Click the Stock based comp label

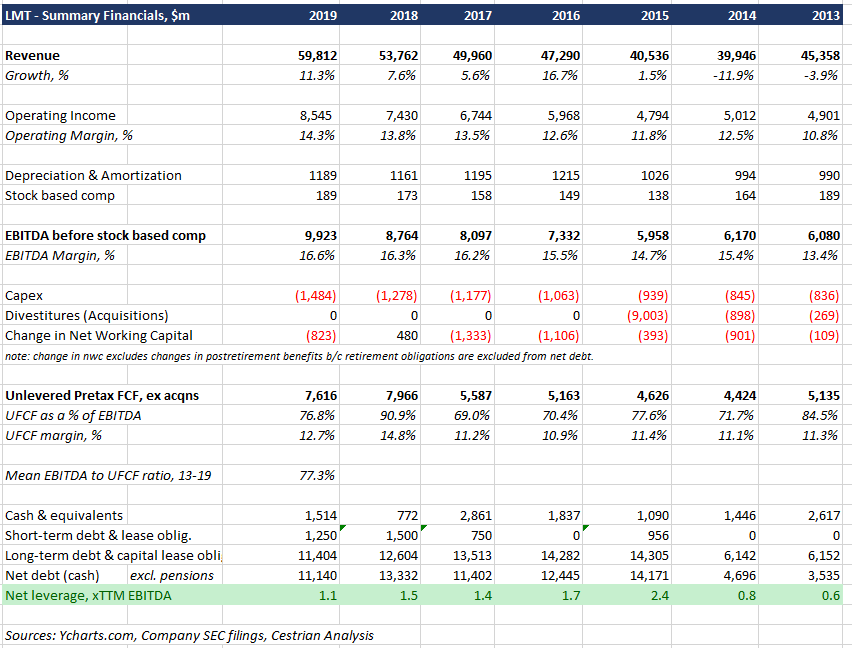60,196
